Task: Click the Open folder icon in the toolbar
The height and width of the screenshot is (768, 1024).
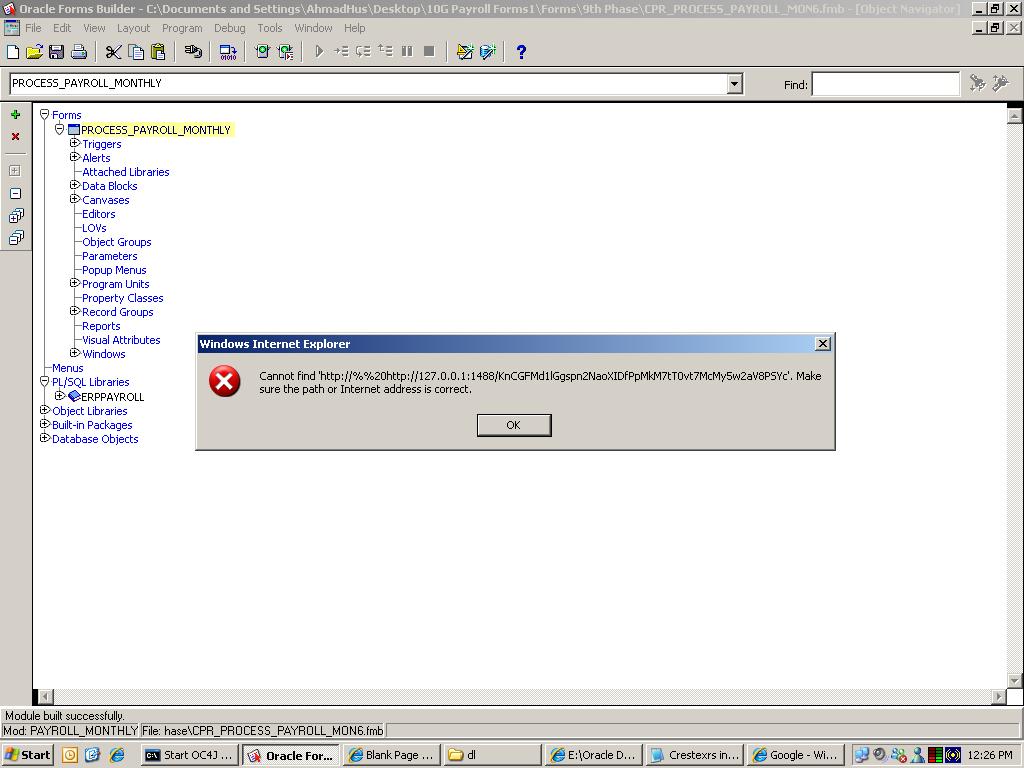Action: click(x=34, y=52)
